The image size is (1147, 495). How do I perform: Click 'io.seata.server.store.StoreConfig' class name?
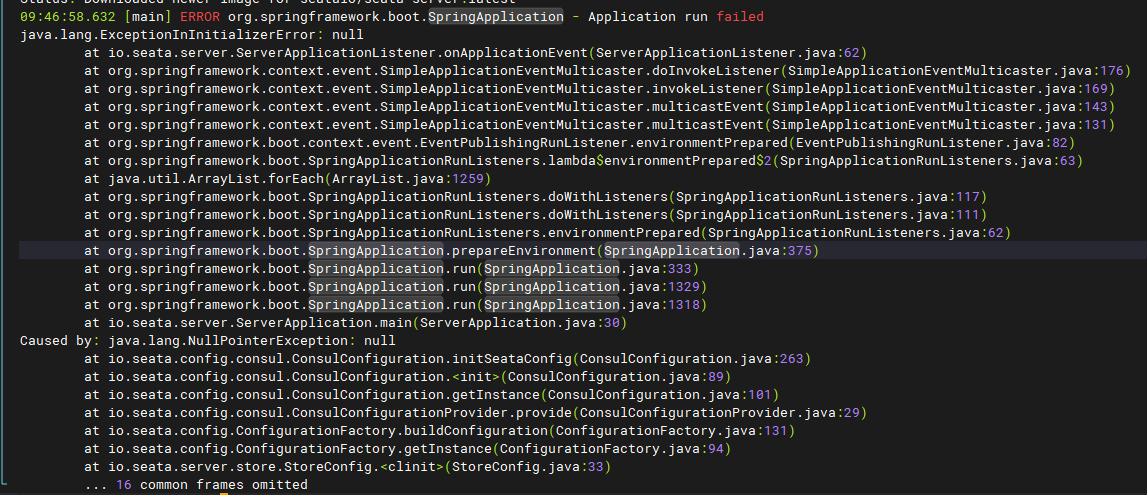(240, 466)
